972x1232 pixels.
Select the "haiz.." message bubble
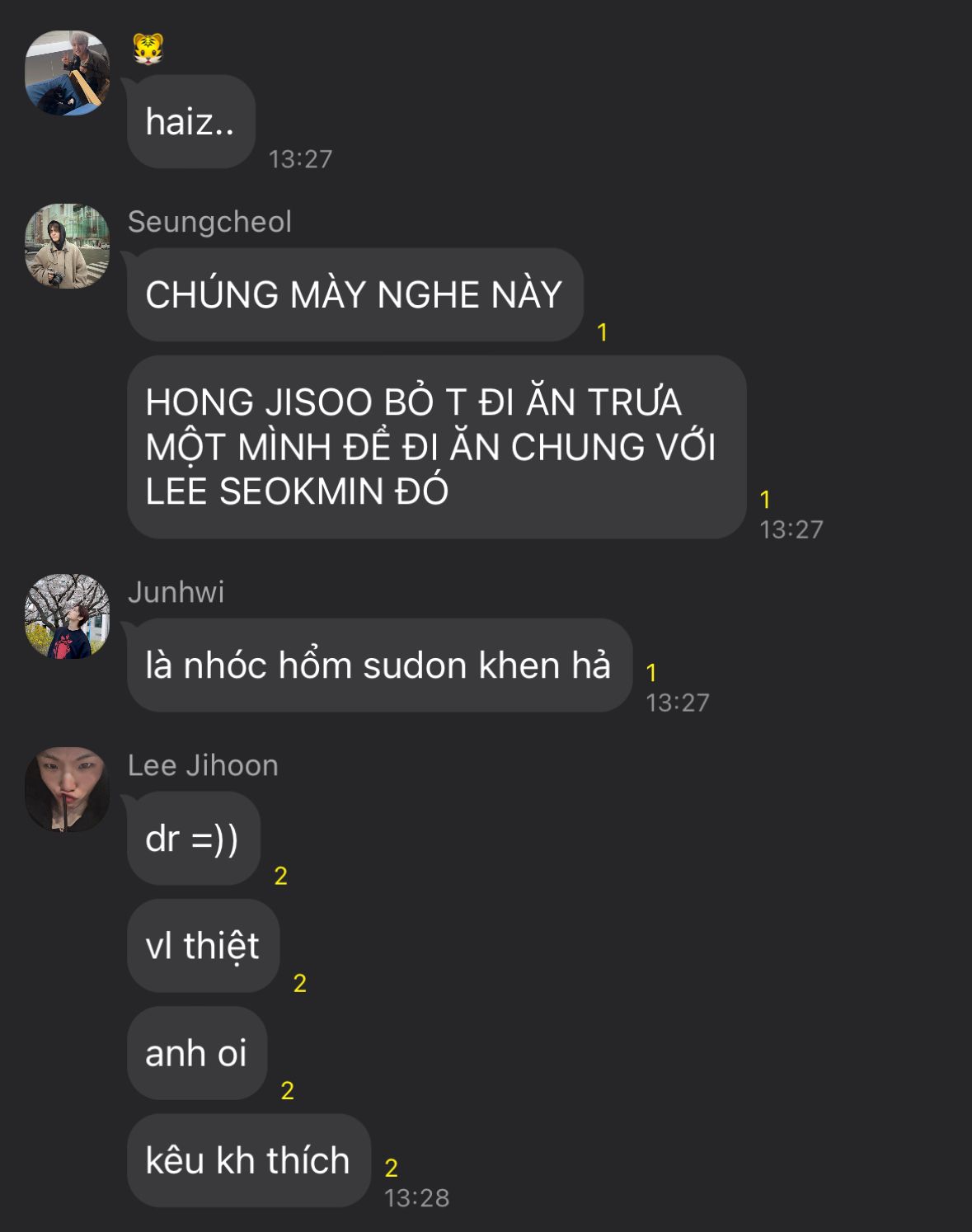point(191,121)
